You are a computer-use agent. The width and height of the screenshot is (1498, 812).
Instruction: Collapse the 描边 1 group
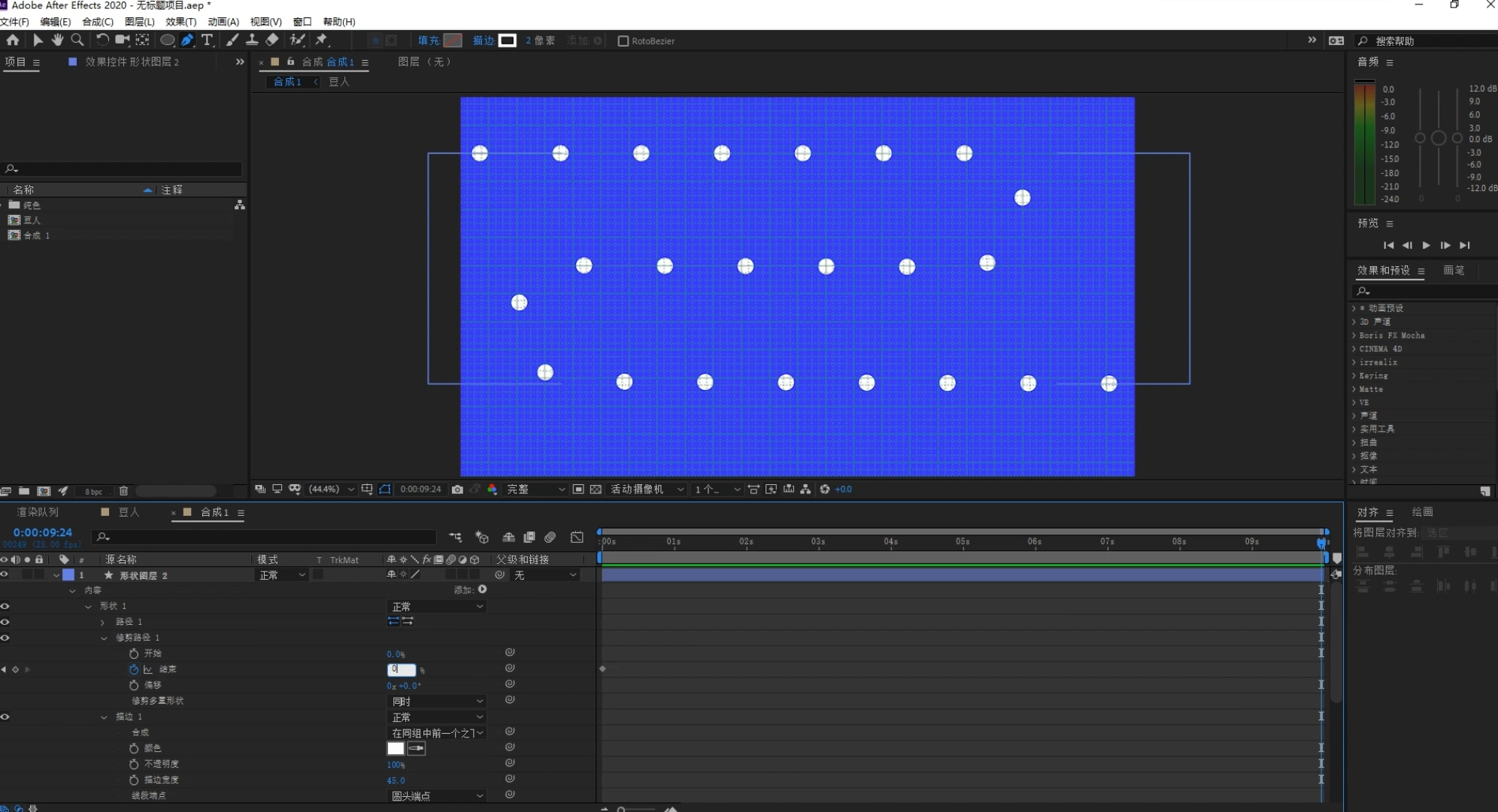point(104,717)
